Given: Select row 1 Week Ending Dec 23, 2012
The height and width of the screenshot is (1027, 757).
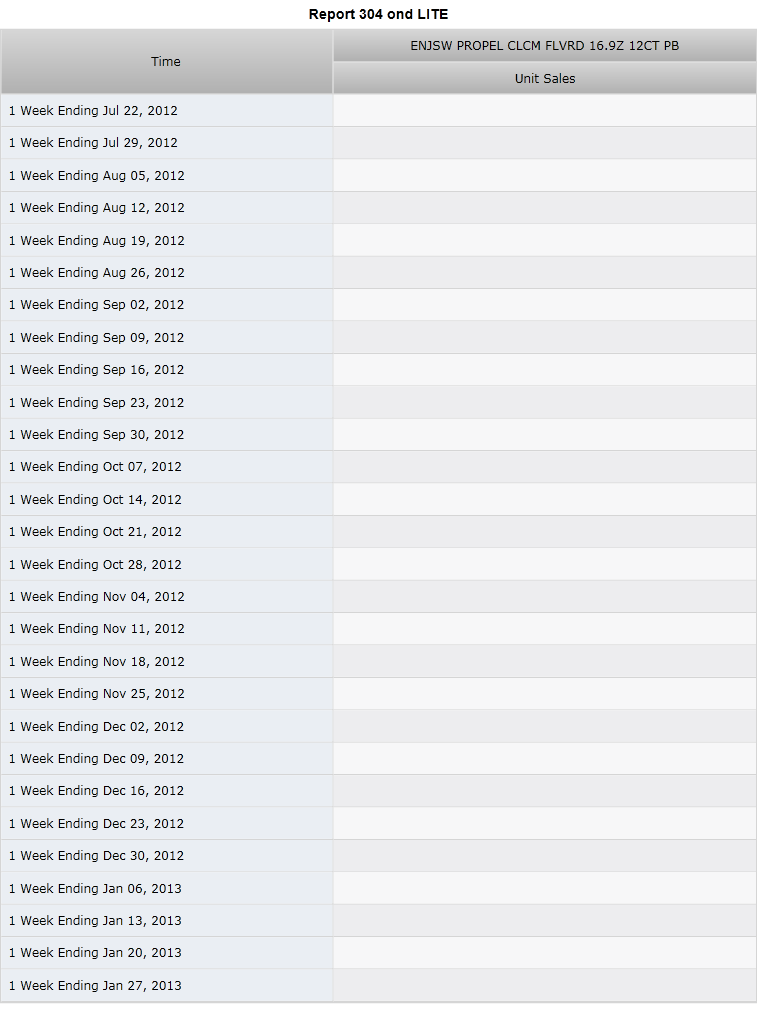Looking at the screenshot, I should point(378,823).
